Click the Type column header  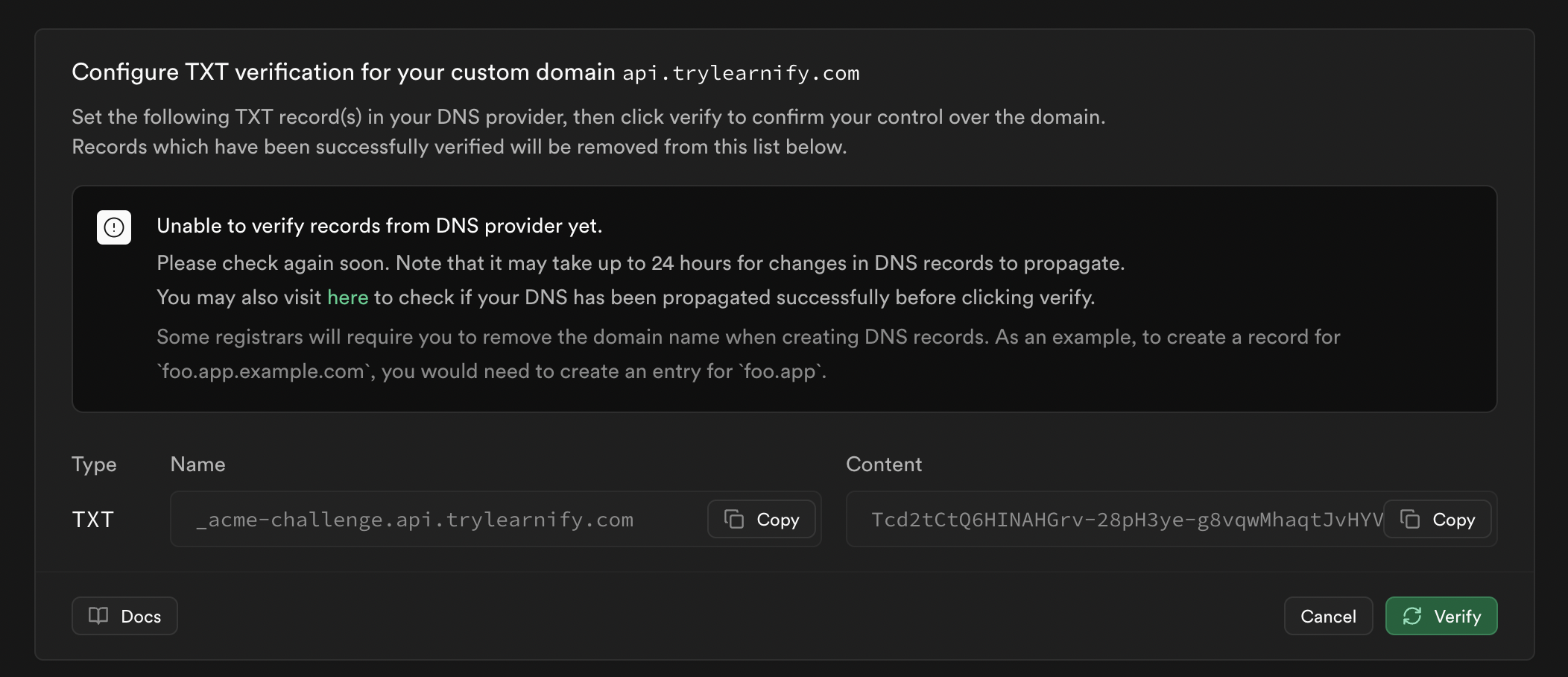(x=94, y=465)
